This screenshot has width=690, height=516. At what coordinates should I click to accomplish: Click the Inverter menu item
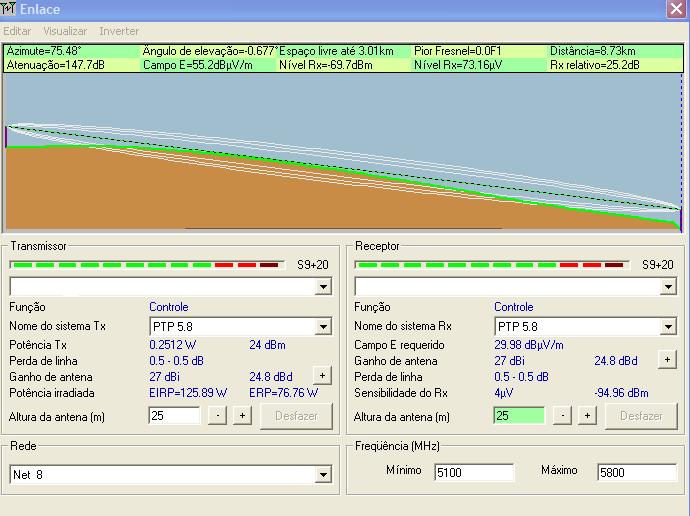(119, 32)
